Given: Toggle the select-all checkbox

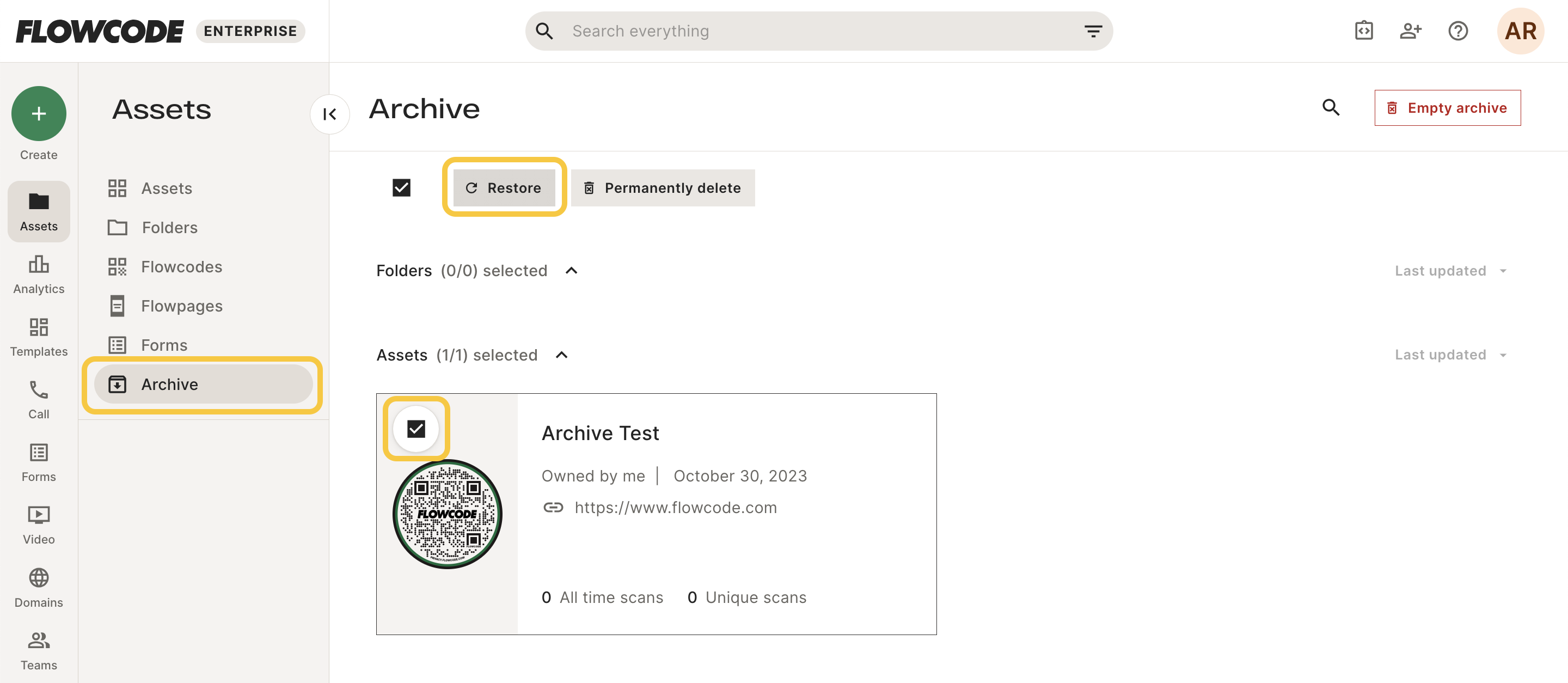Looking at the screenshot, I should (x=401, y=187).
